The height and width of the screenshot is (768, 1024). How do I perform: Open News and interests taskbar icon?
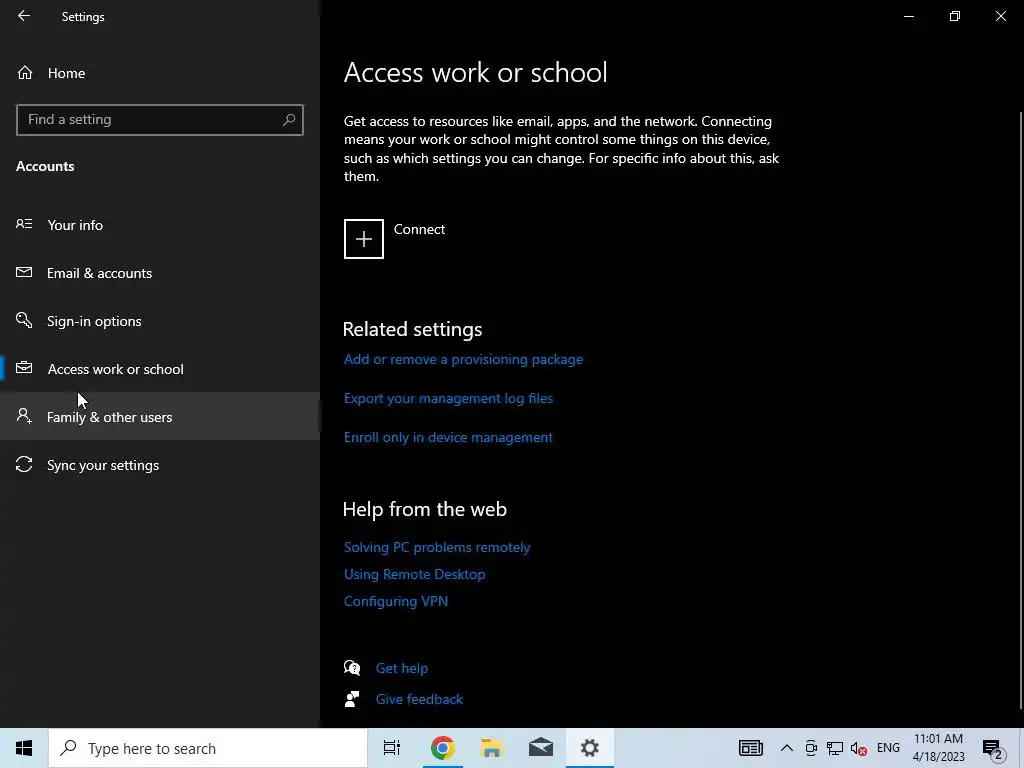tap(750, 748)
